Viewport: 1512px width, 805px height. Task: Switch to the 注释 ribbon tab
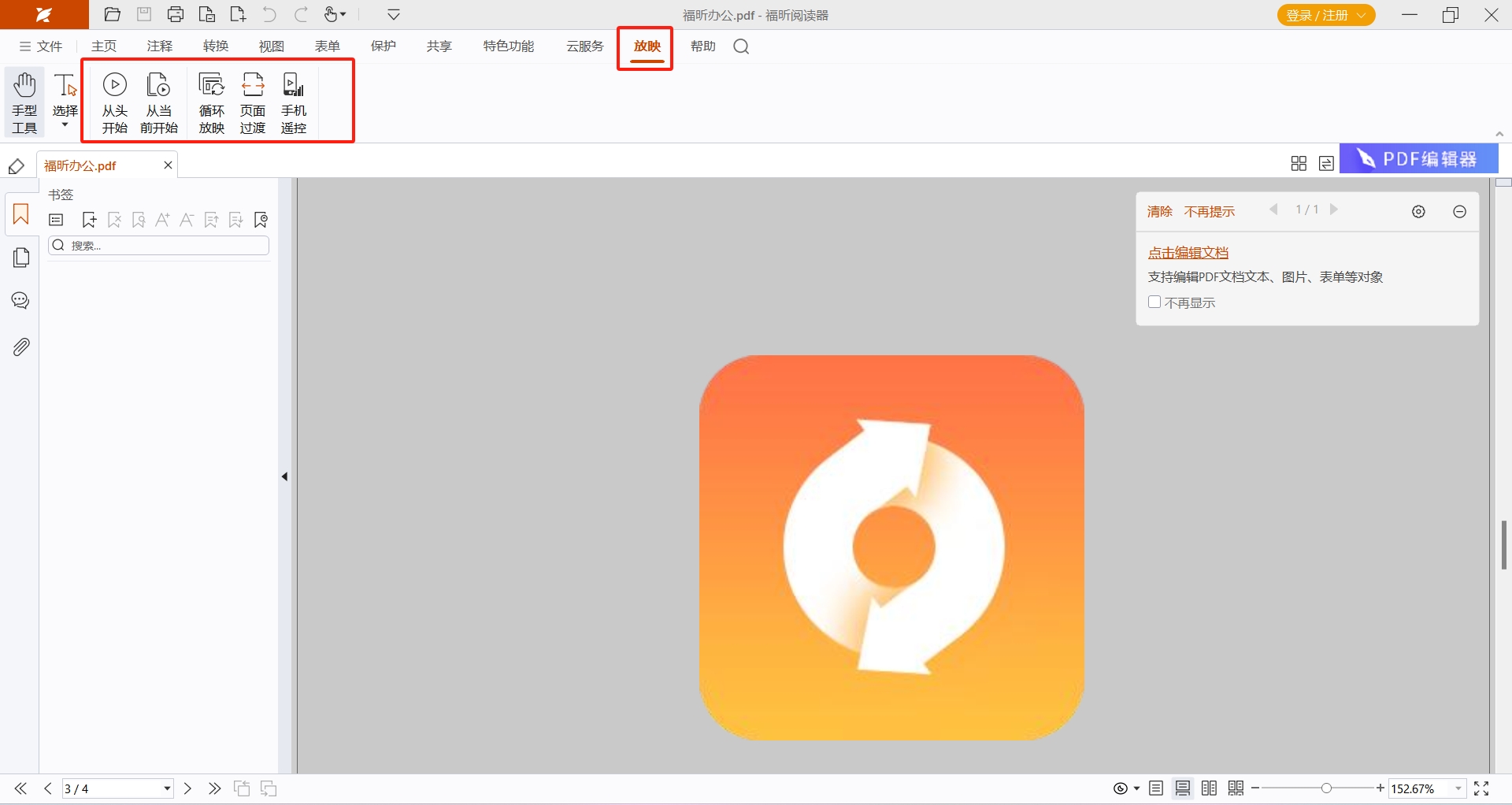tap(159, 46)
